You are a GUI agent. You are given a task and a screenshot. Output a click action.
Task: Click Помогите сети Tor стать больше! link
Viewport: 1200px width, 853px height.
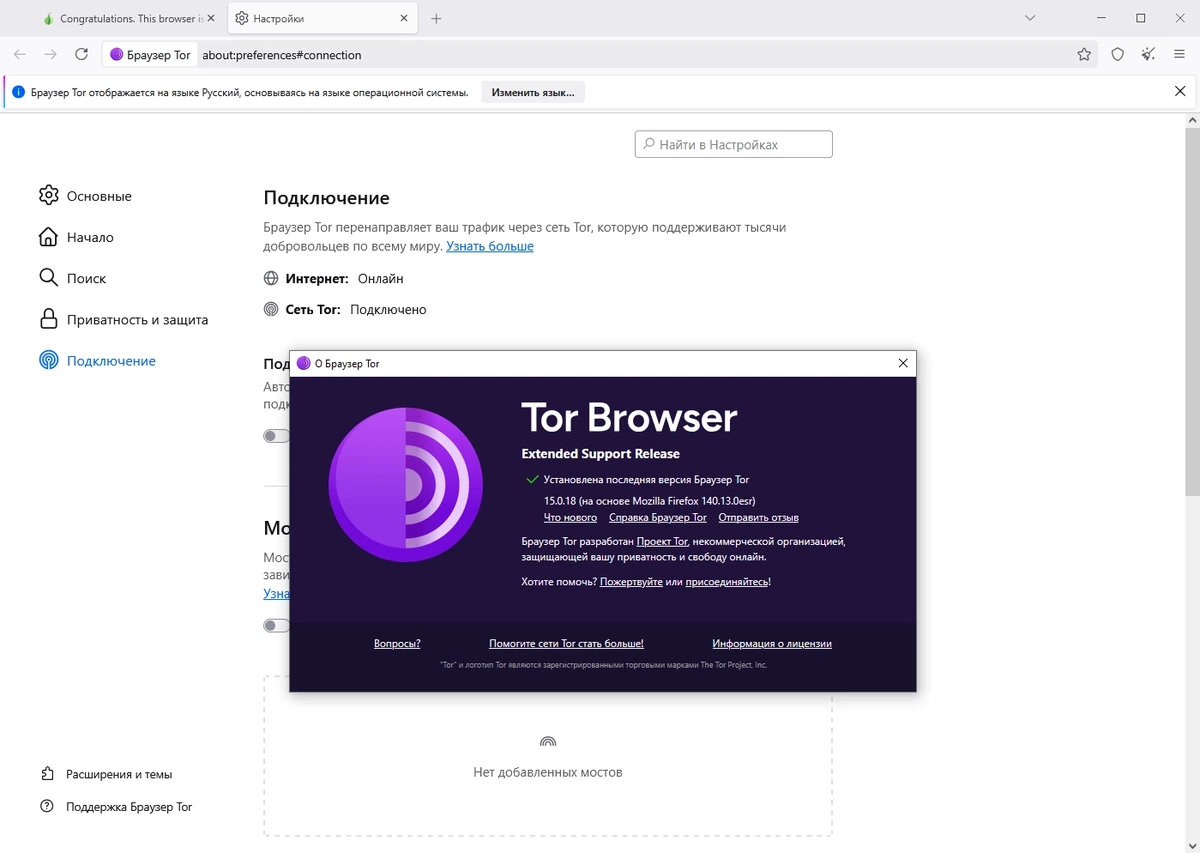coord(566,644)
